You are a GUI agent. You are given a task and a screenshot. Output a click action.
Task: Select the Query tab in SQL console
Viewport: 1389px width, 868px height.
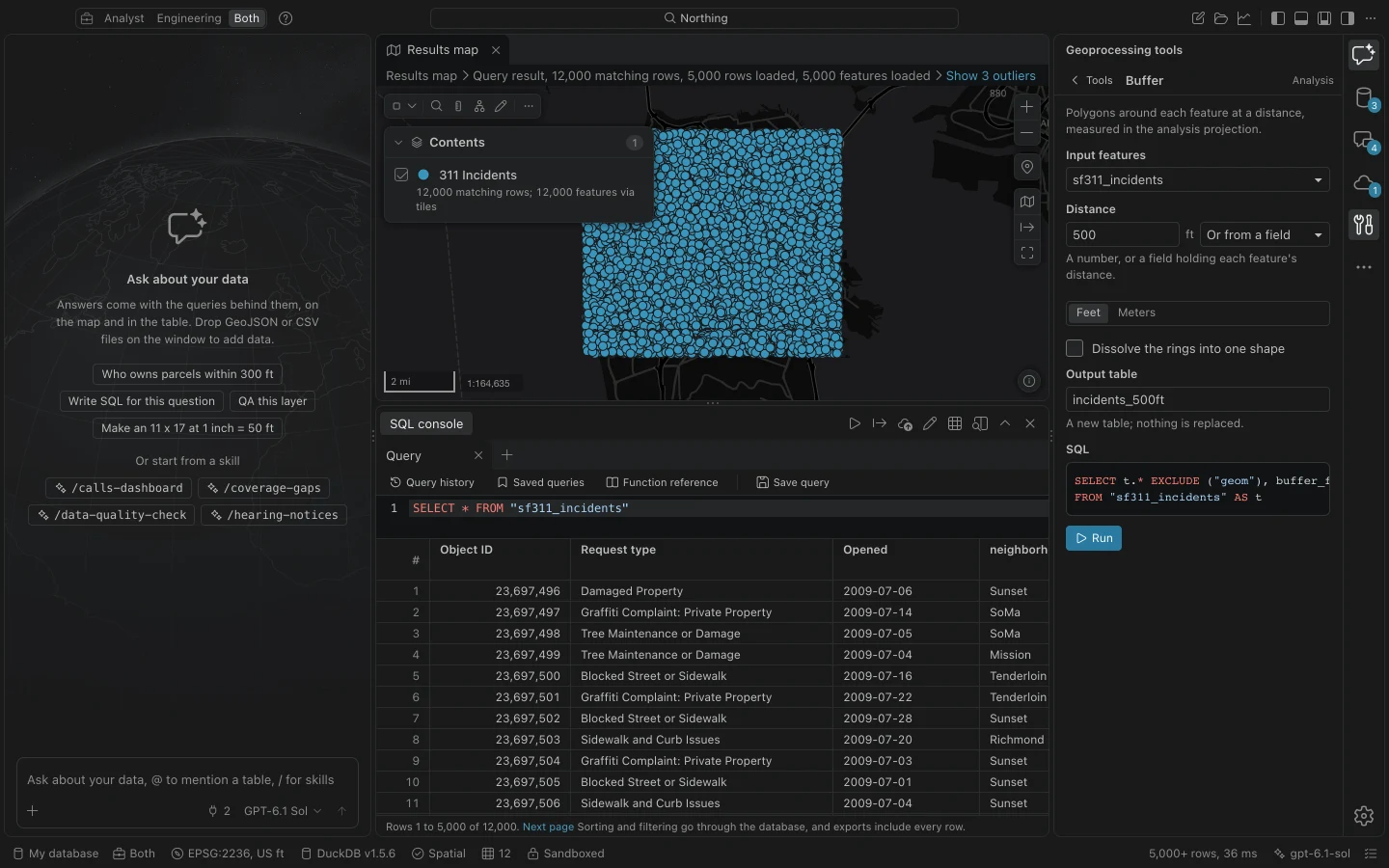[404, 455]
